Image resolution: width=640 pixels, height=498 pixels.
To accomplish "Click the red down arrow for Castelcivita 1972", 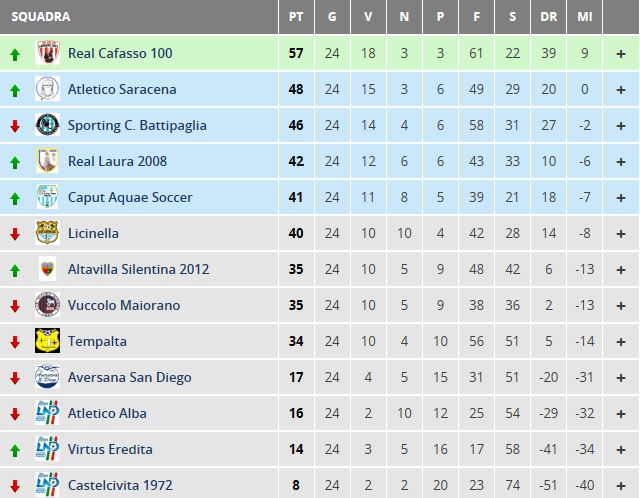I will [15, 486].
